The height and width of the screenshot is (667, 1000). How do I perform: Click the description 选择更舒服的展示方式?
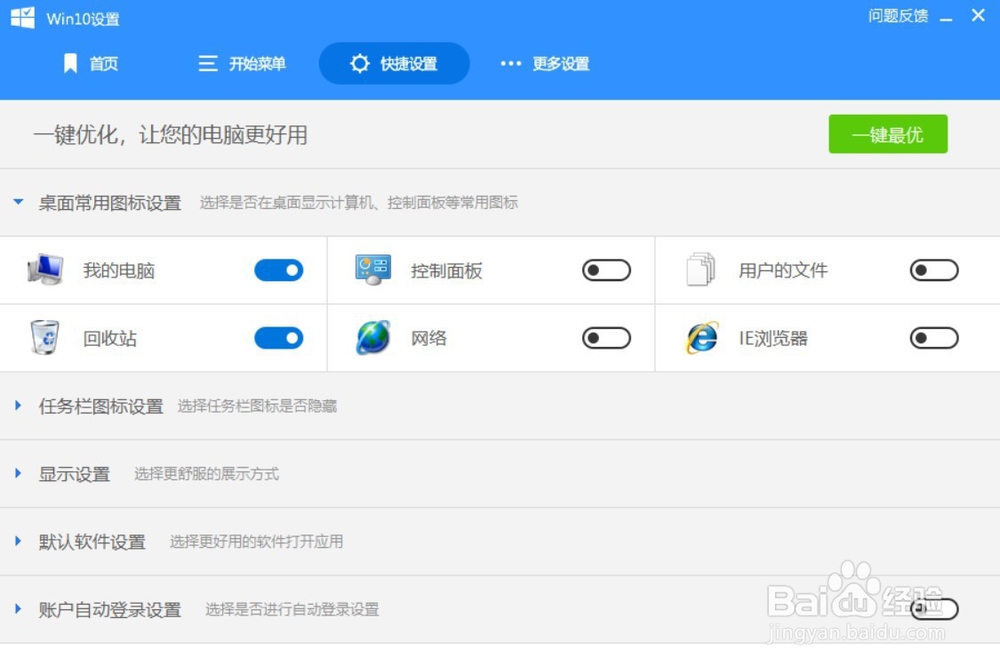pyautogui.click(x=206, y=474)
